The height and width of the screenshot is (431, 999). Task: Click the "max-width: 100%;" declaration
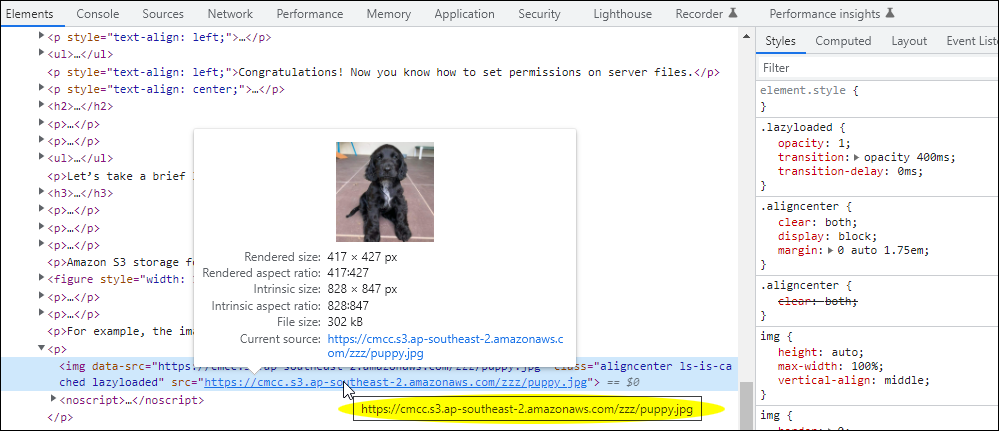pos(829,367)
